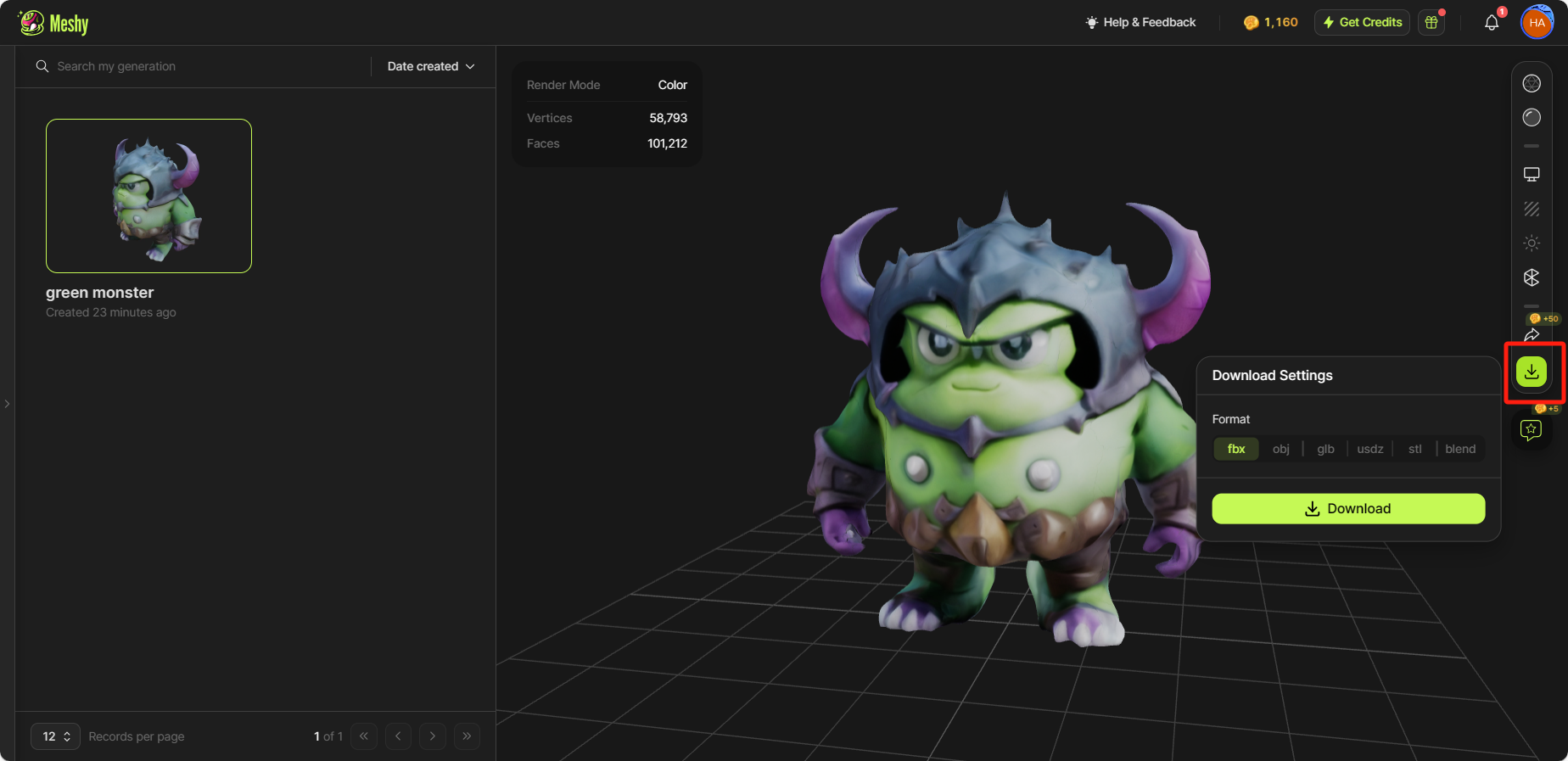Open the notifications bell

coord(1492,23)
